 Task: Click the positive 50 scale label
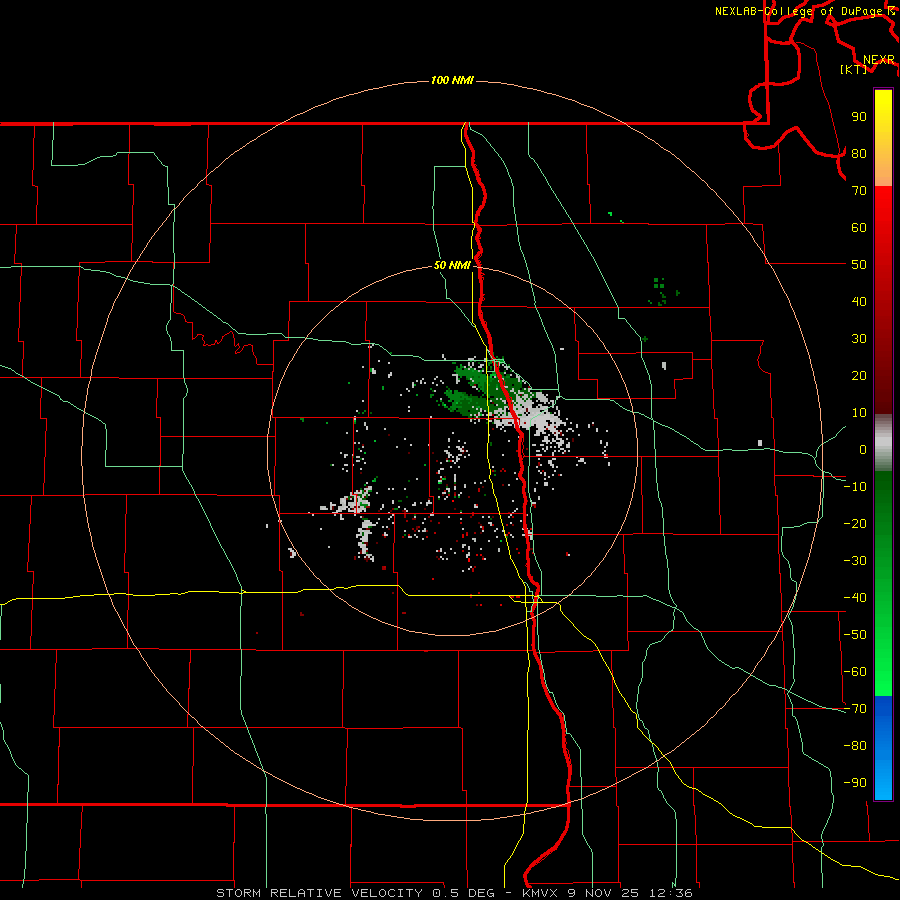(x=859, y=265)
